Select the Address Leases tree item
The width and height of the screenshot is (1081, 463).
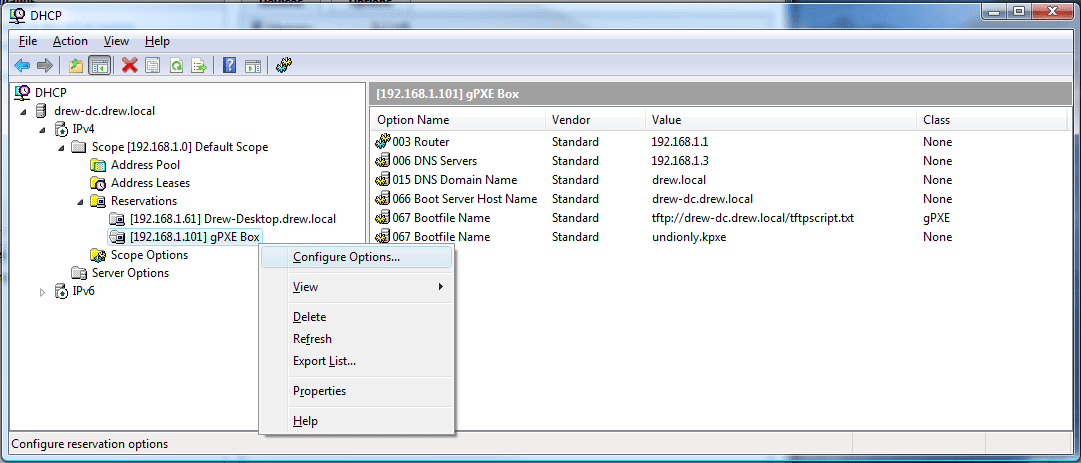(x=150, y=183)
